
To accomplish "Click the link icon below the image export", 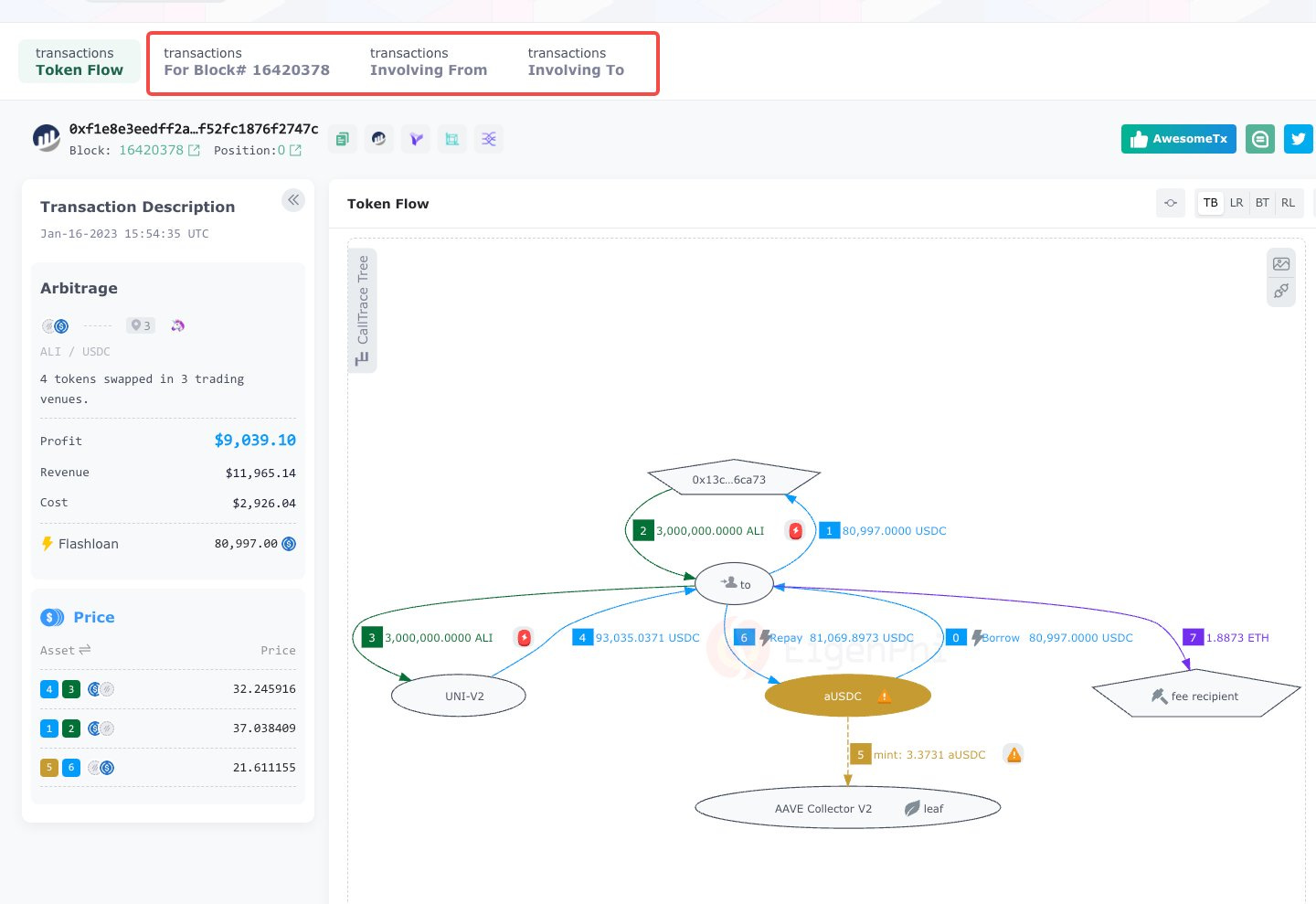I will (x=1281, y=291).
